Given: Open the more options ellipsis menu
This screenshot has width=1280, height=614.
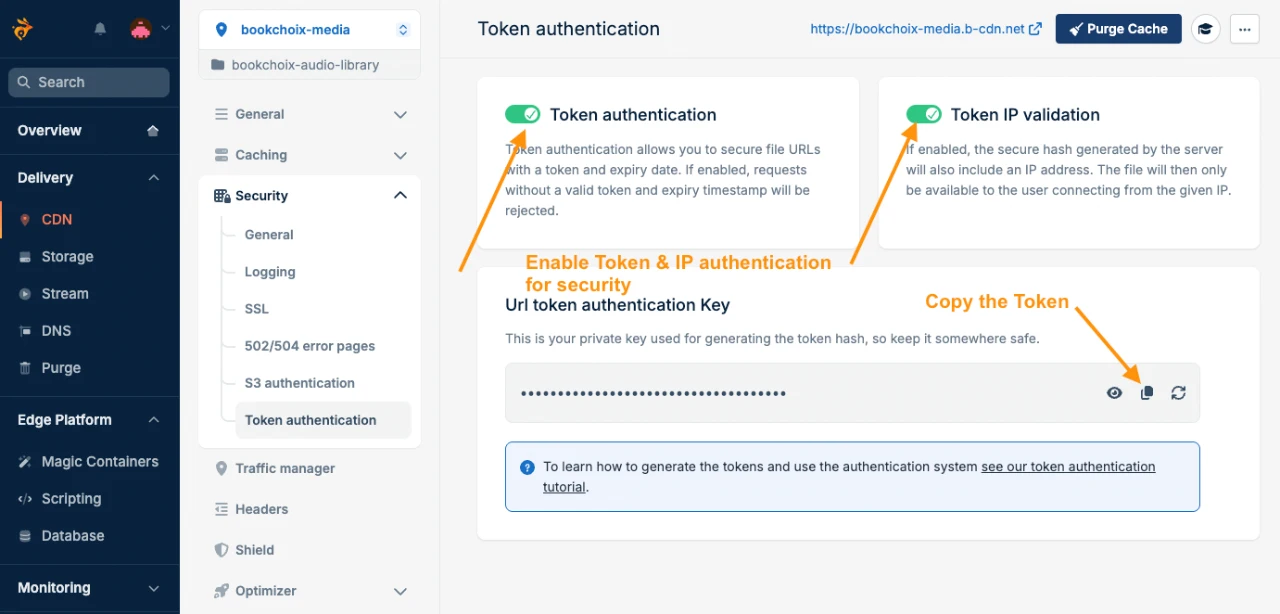Looking at the screenshot, I should coord(1244,29).
